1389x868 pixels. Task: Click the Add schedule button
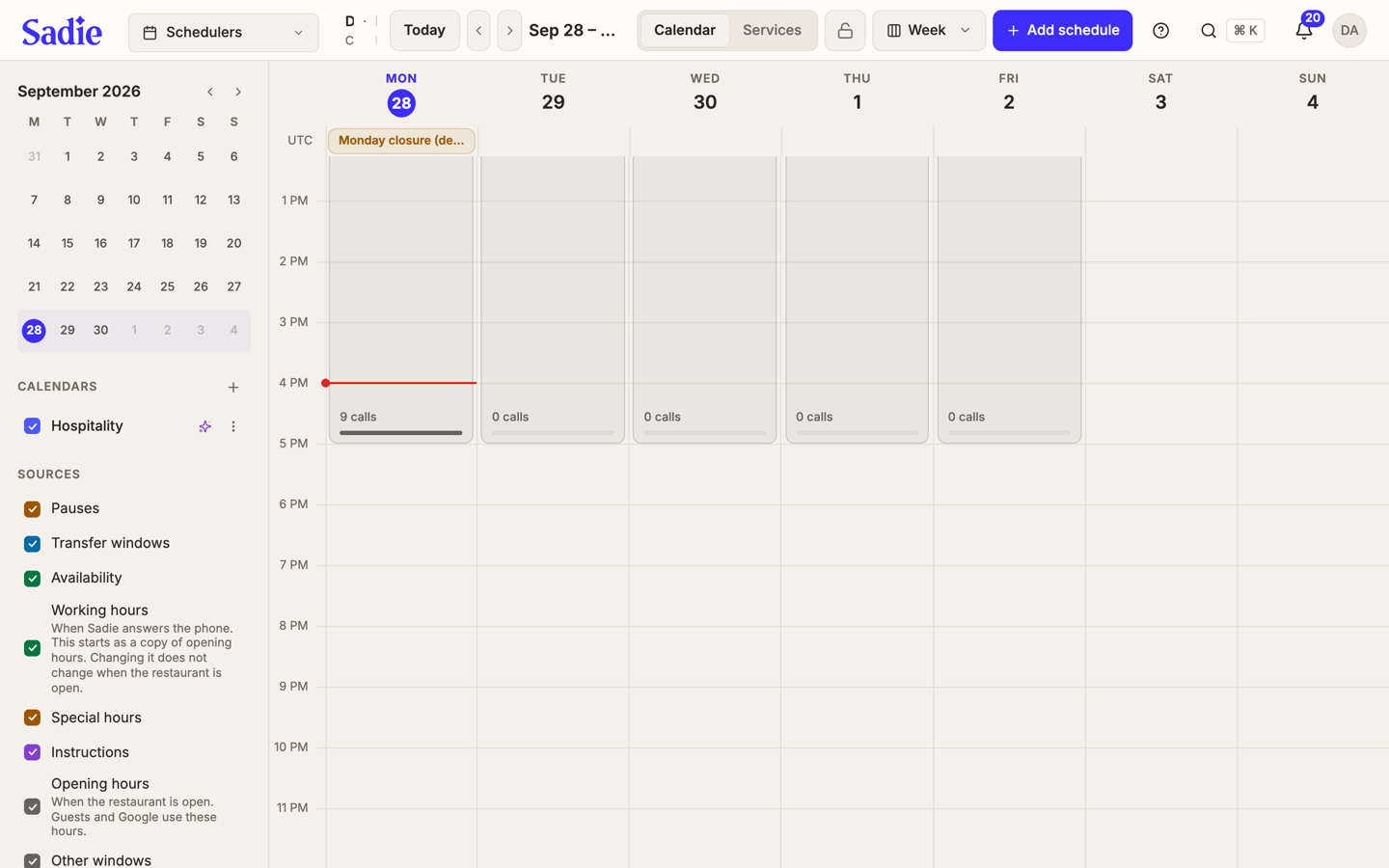pyautogui.click(x=1062, y=31)
